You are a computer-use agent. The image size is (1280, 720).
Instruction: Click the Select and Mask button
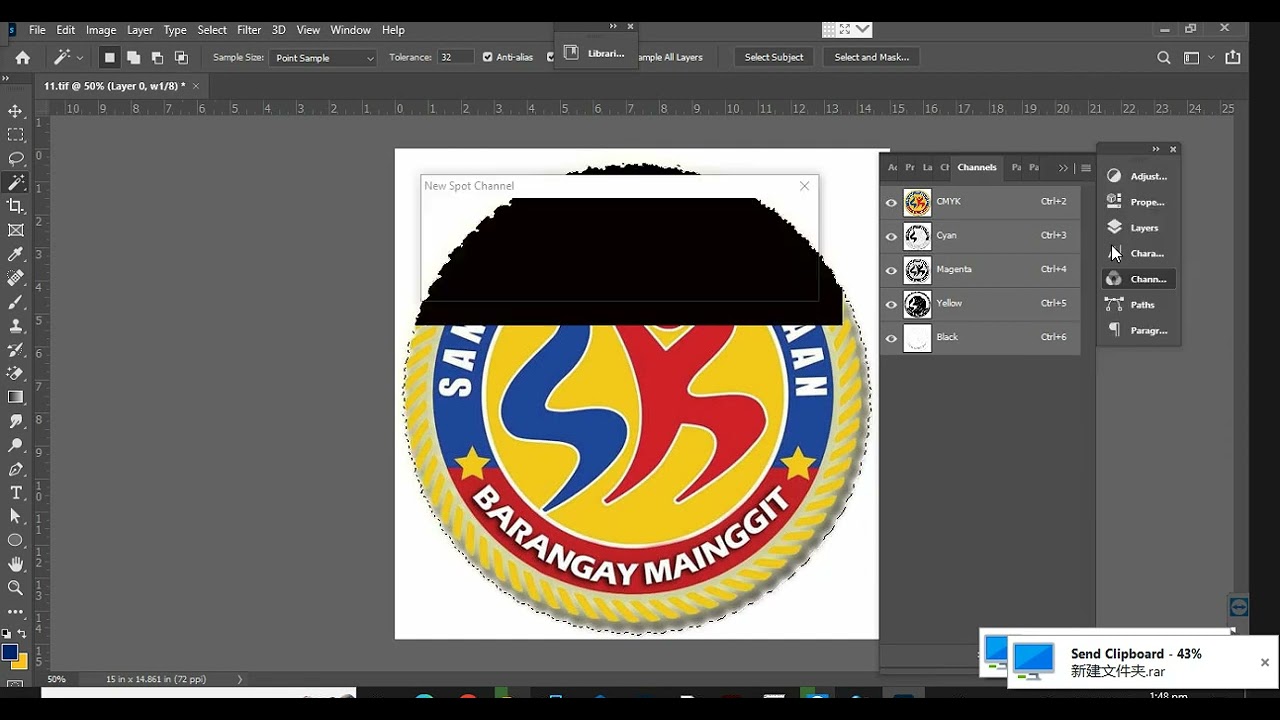[872, 58]
